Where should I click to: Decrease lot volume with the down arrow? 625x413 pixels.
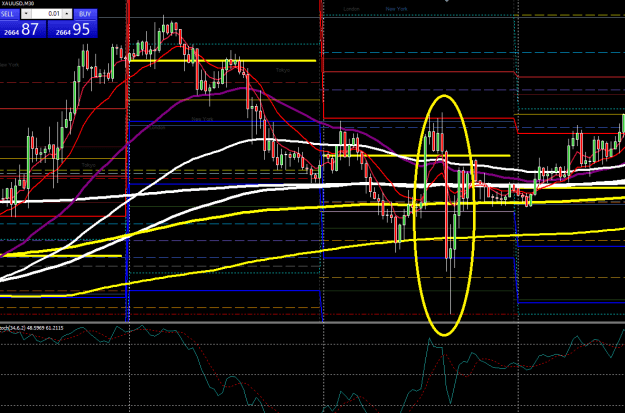(x=26, y=14)
